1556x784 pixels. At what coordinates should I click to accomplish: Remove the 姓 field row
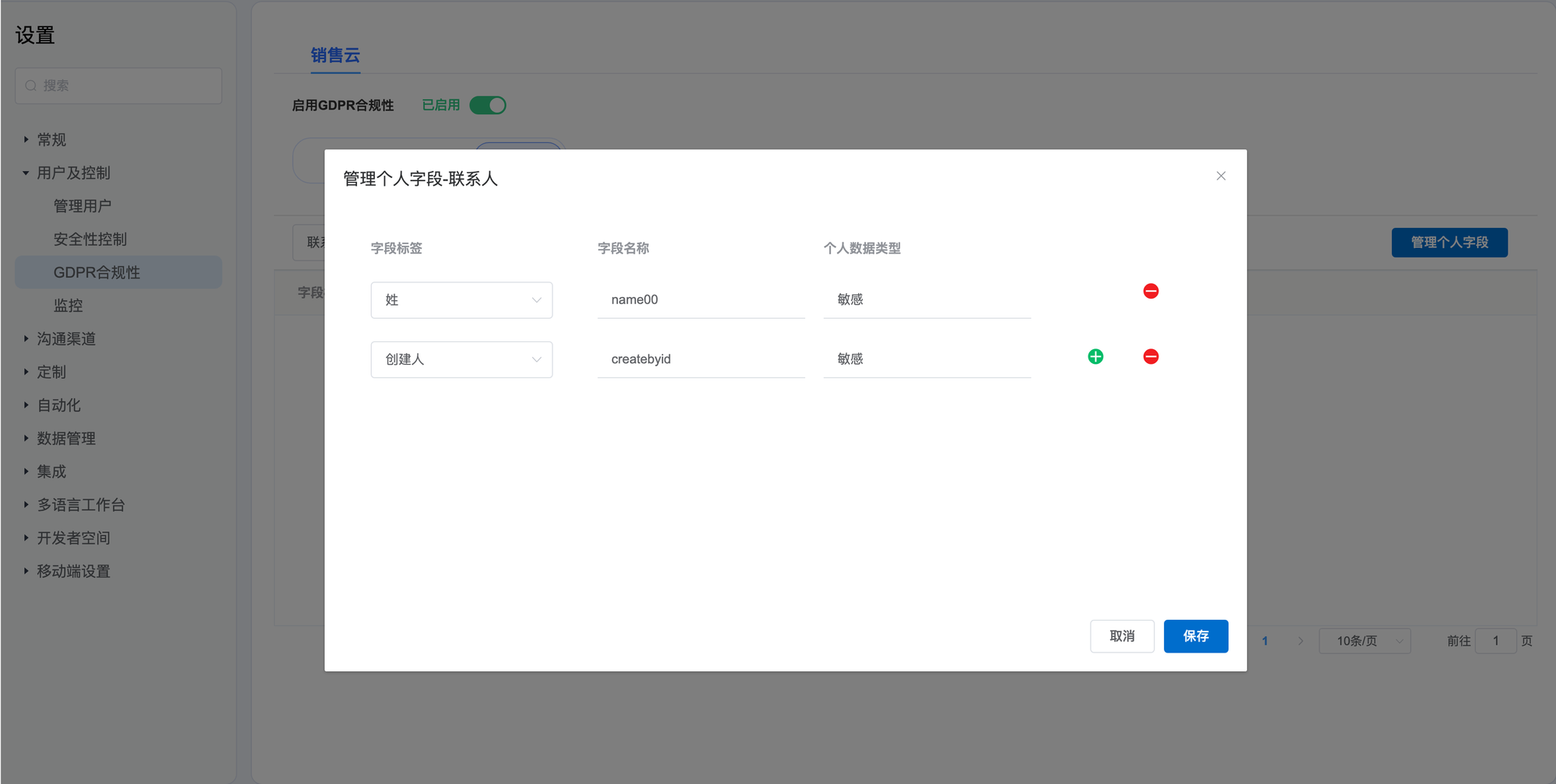[1151, 291]
